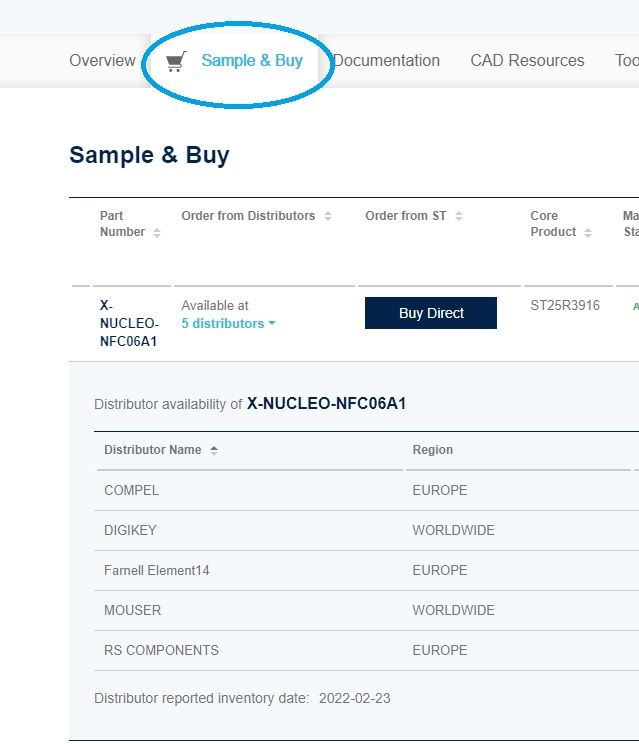The height and width of the screenshot is (744, 639).
Task: Open the Overview tab
Action: (x=102, y=61)
